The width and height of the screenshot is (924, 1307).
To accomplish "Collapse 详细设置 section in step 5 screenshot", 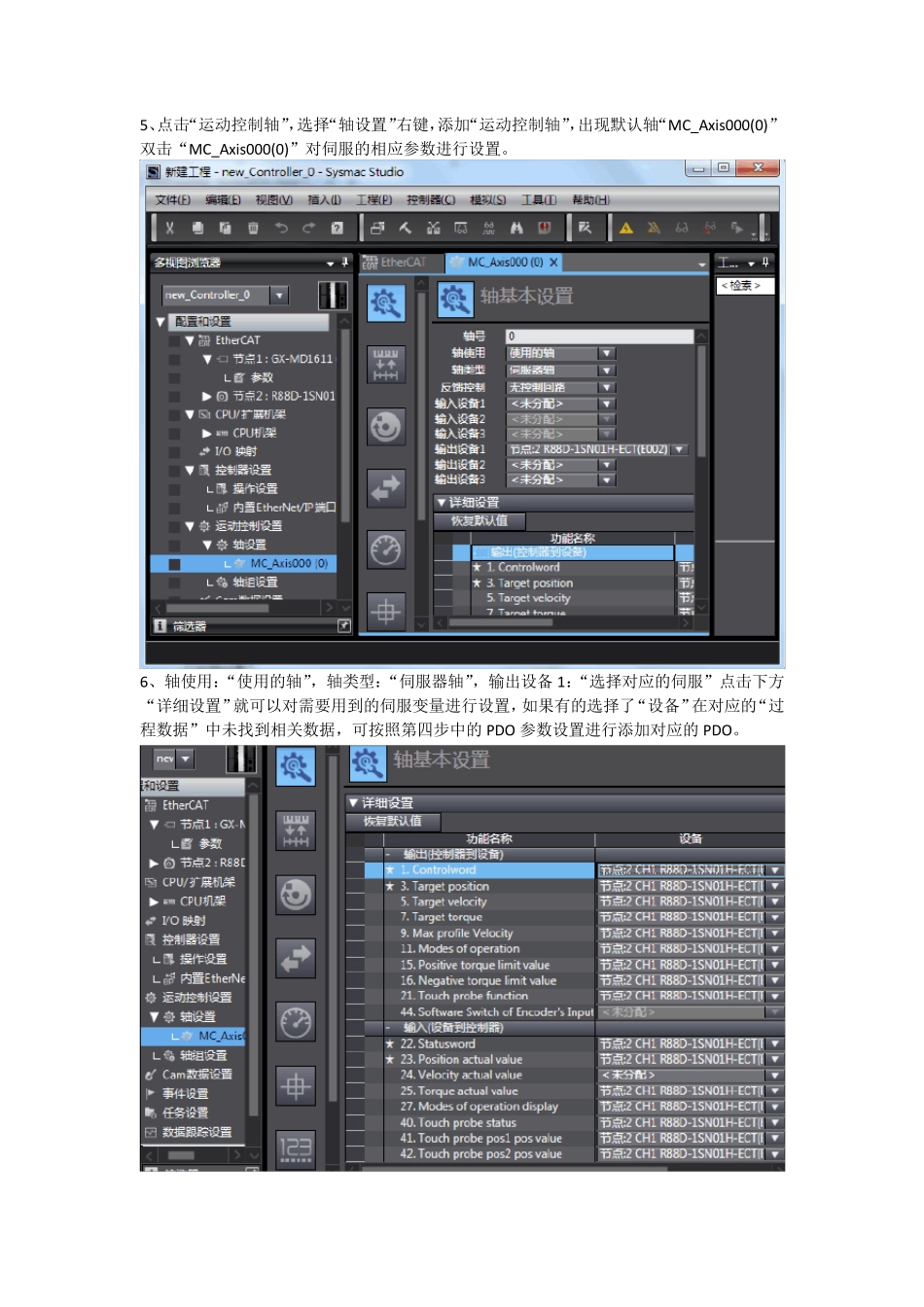I will click(x=442, y=503).
